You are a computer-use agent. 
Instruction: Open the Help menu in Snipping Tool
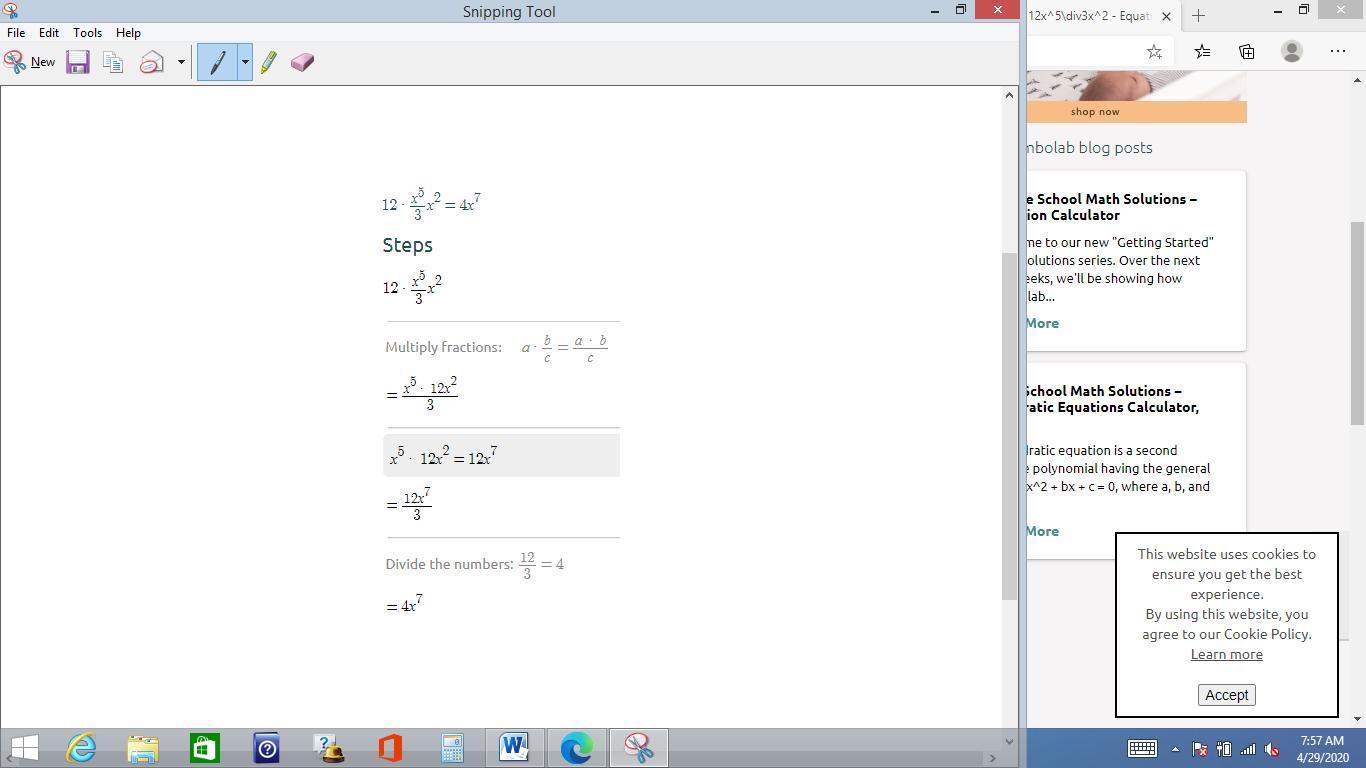point(128,32)
